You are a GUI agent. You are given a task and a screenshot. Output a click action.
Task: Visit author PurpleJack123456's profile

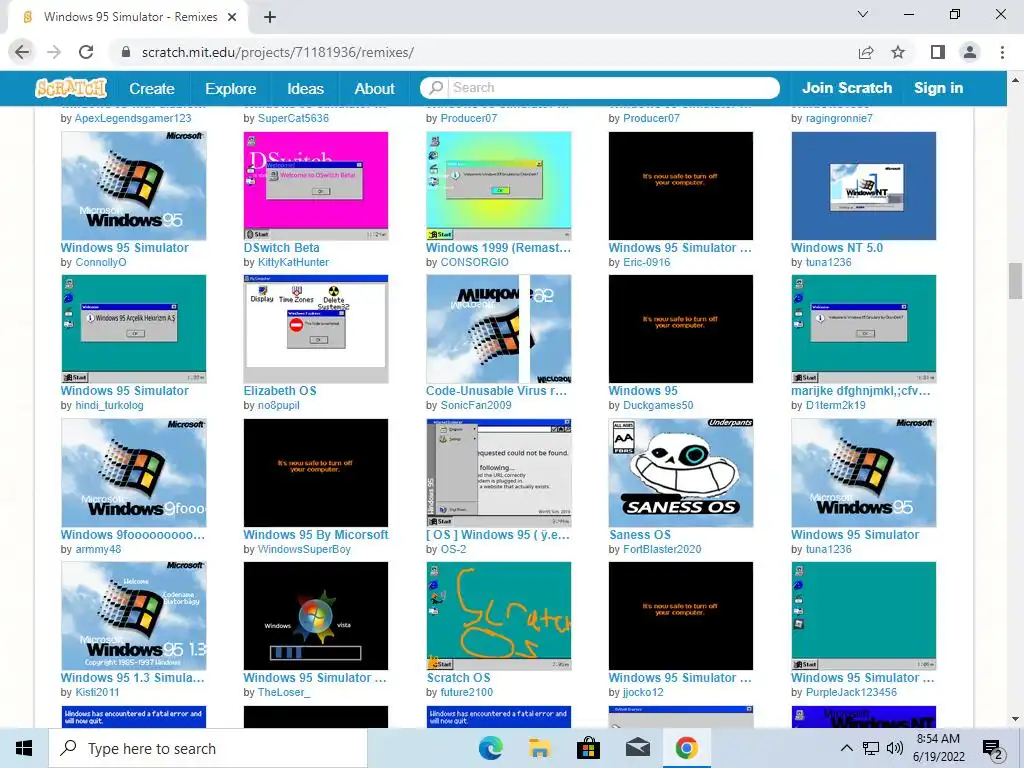pyautogui.click(x=852, y=692)
